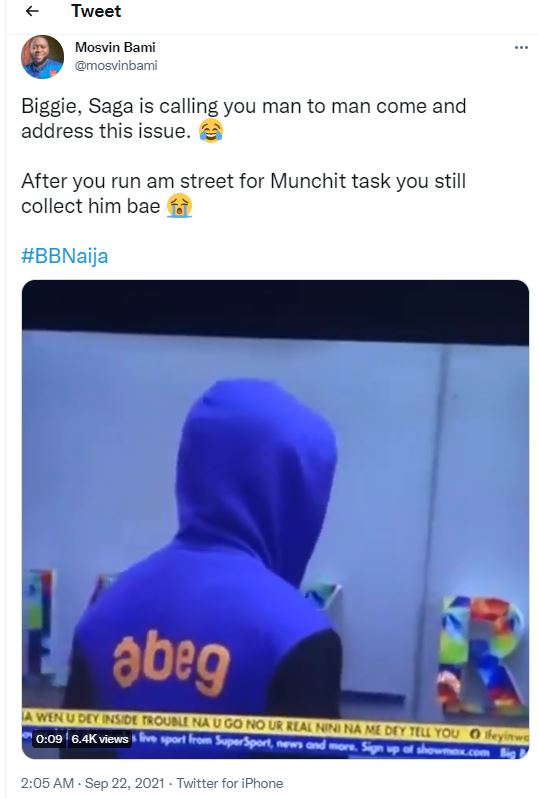Open the @mosvinbami handle link
The image size is (539, 799).
pos(116,66)
